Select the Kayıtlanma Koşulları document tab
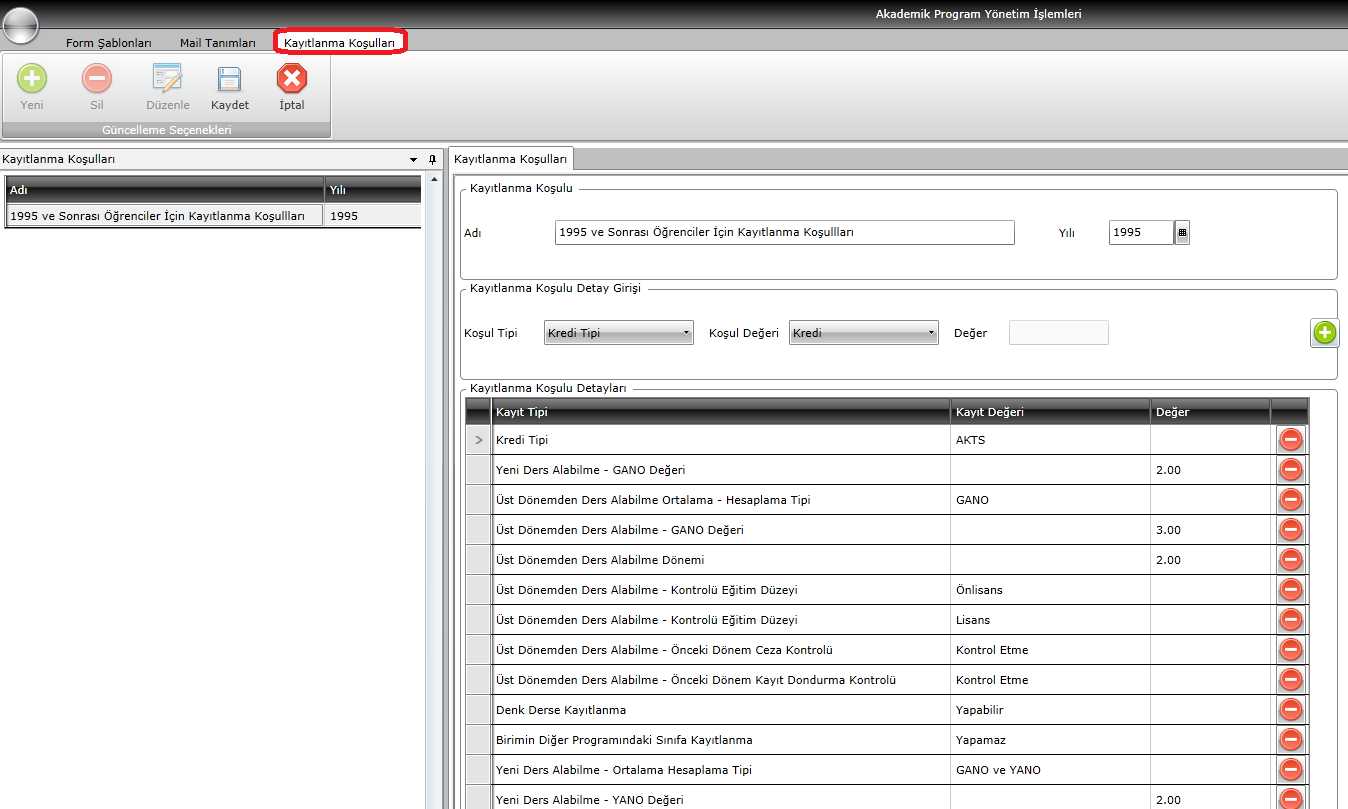 [511, 159]
